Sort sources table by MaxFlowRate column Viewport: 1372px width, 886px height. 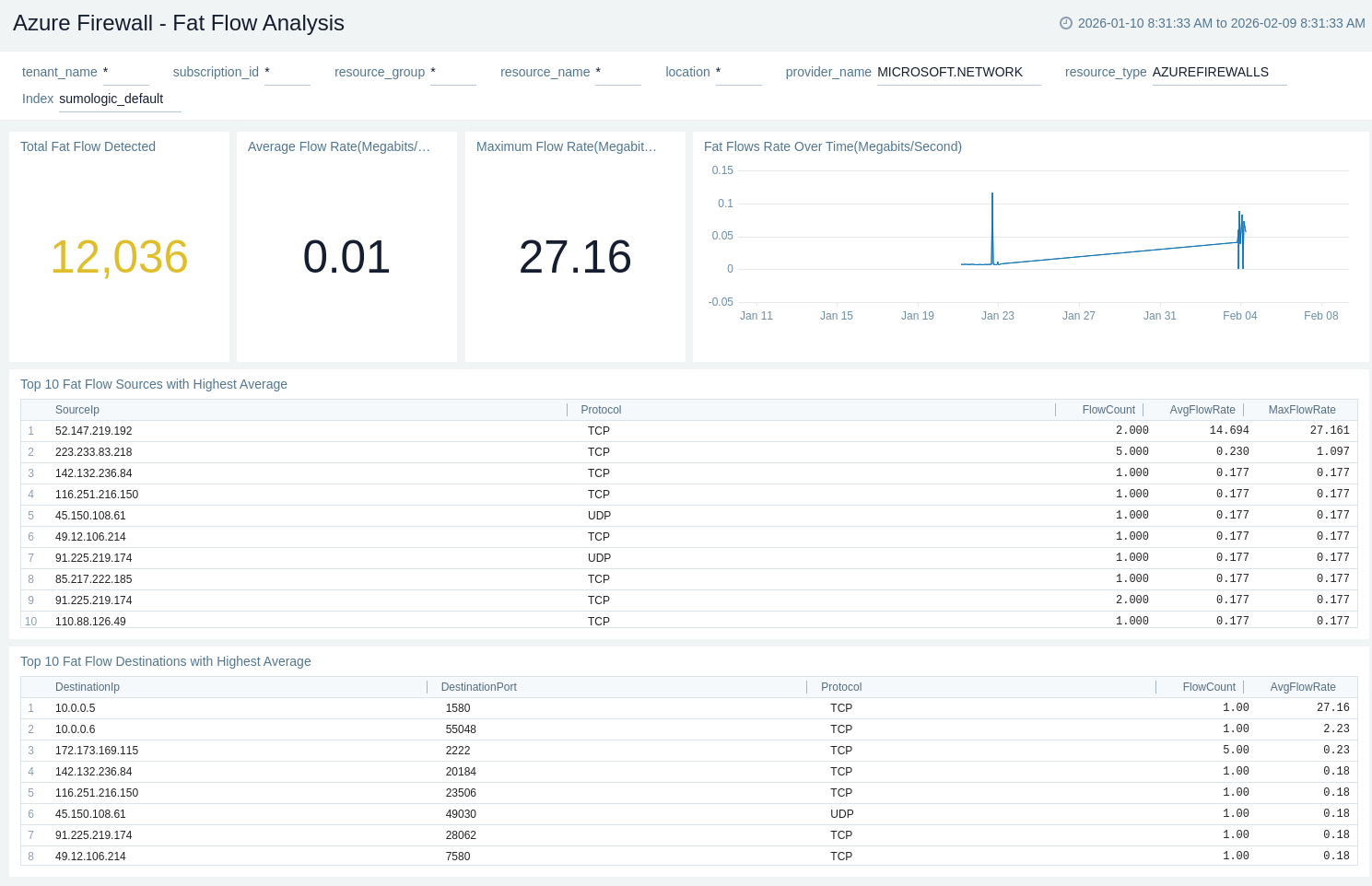point(1301,410)
